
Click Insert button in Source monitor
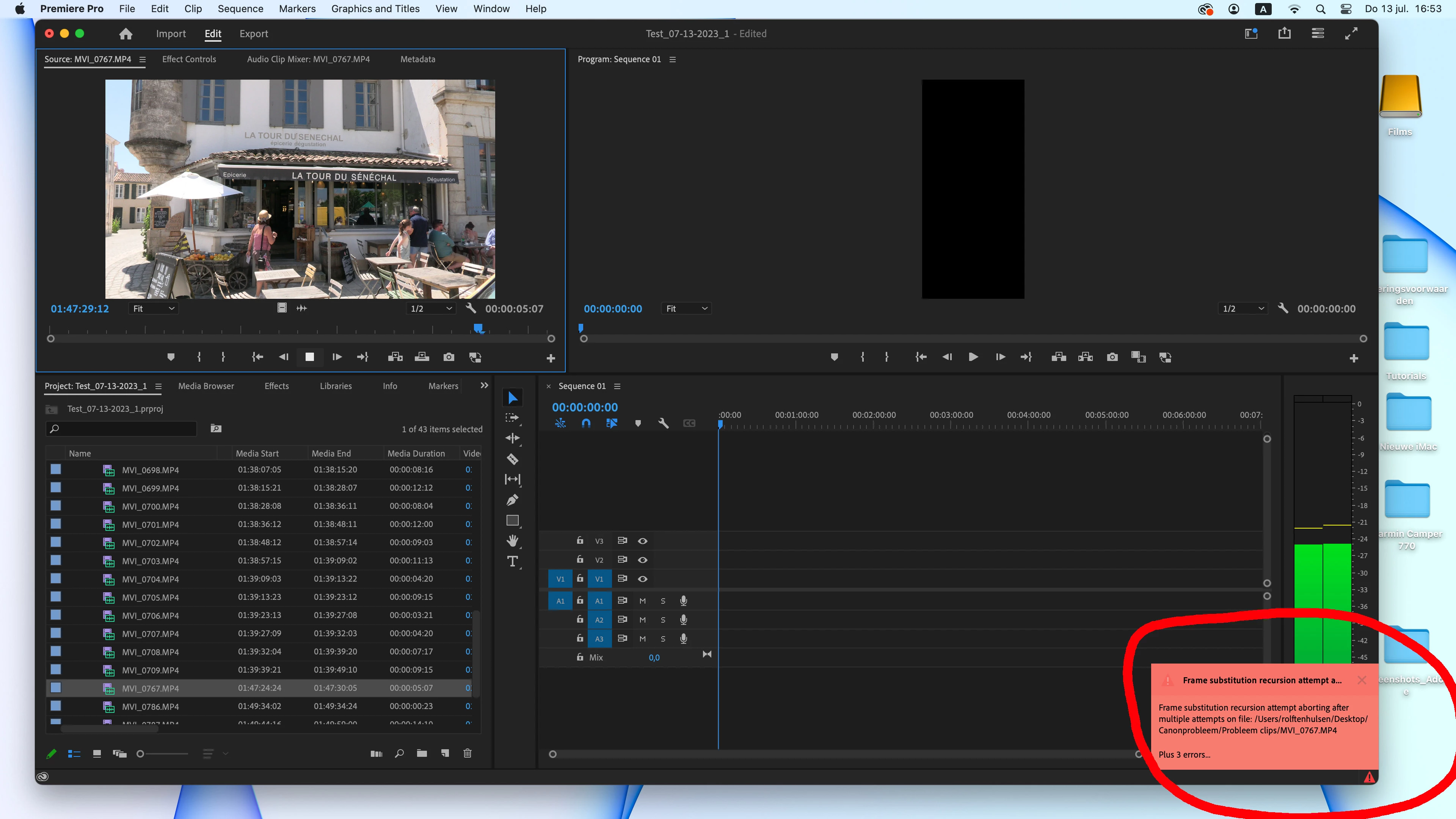pyautogui.click(x=395, y=357)
